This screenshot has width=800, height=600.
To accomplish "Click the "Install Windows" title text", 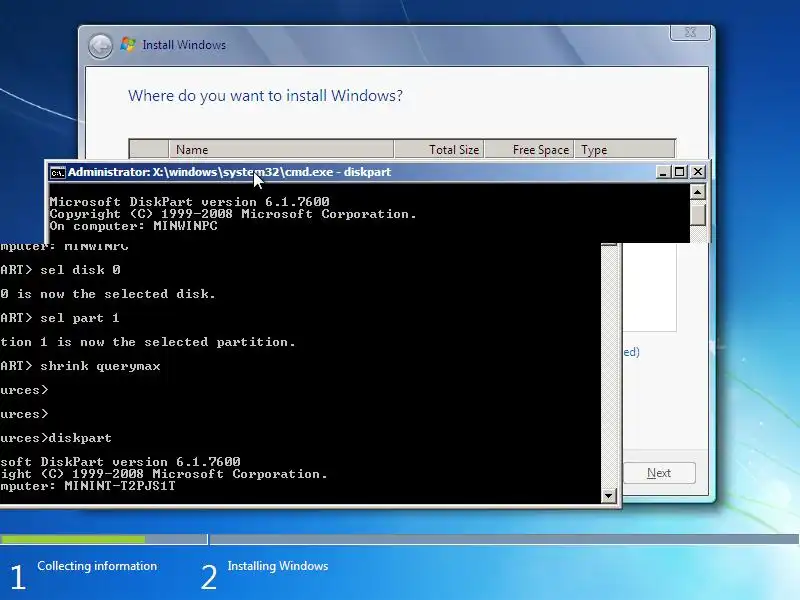I will (184, 45).
